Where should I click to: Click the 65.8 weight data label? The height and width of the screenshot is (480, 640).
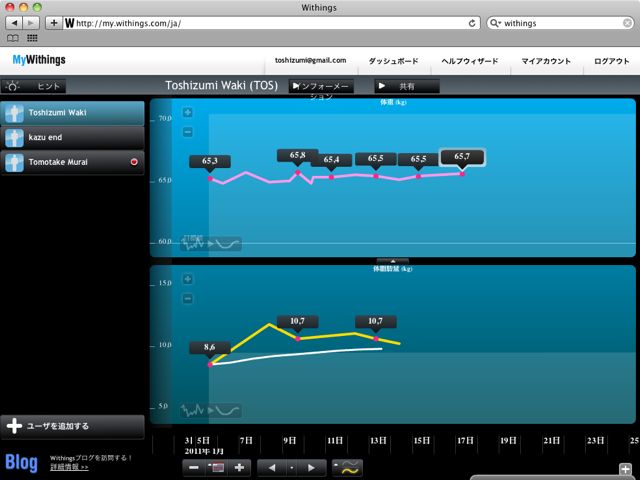(x=298, y=156)
